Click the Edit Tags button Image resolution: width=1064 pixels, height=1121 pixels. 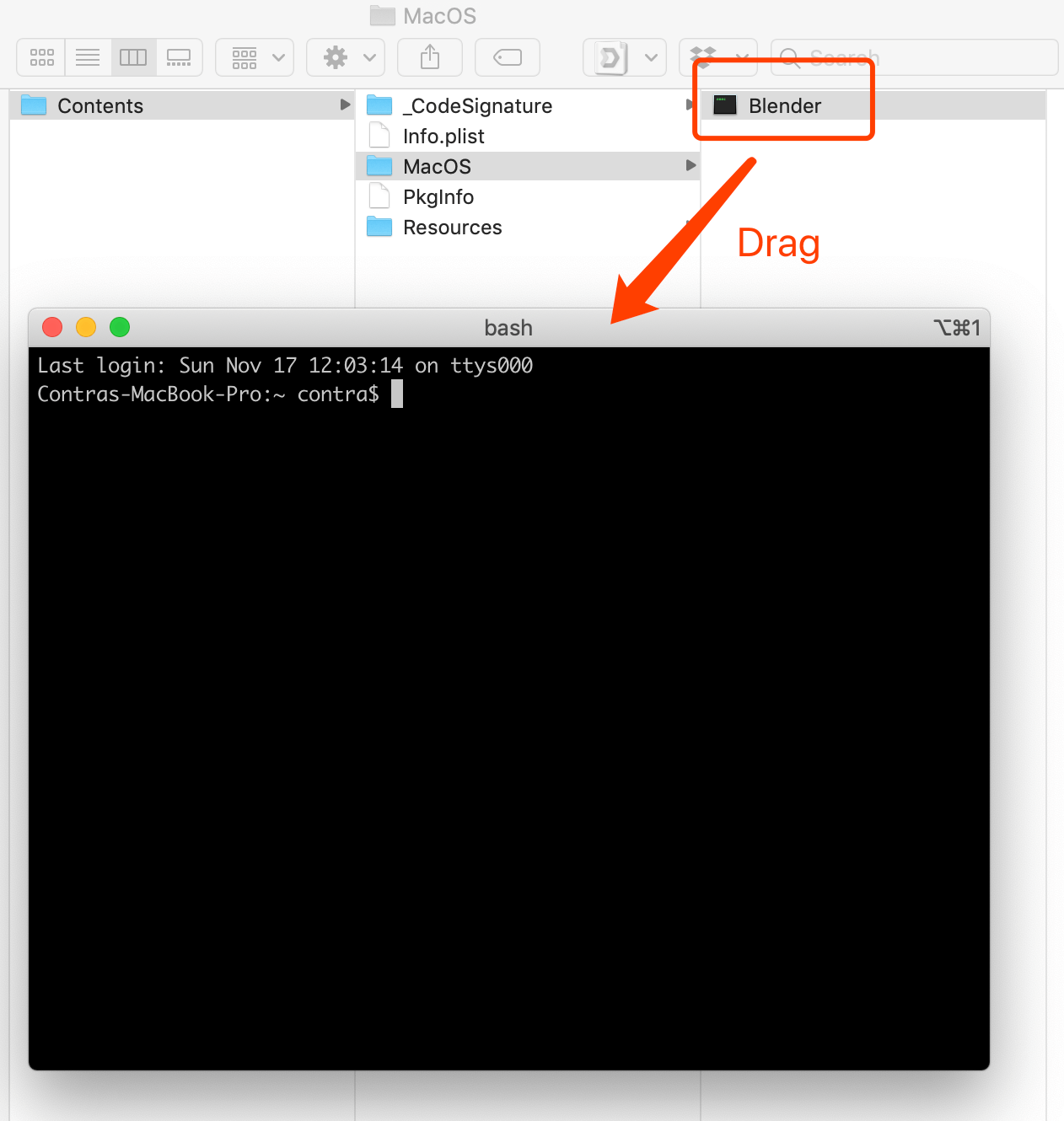click(508, 57)
